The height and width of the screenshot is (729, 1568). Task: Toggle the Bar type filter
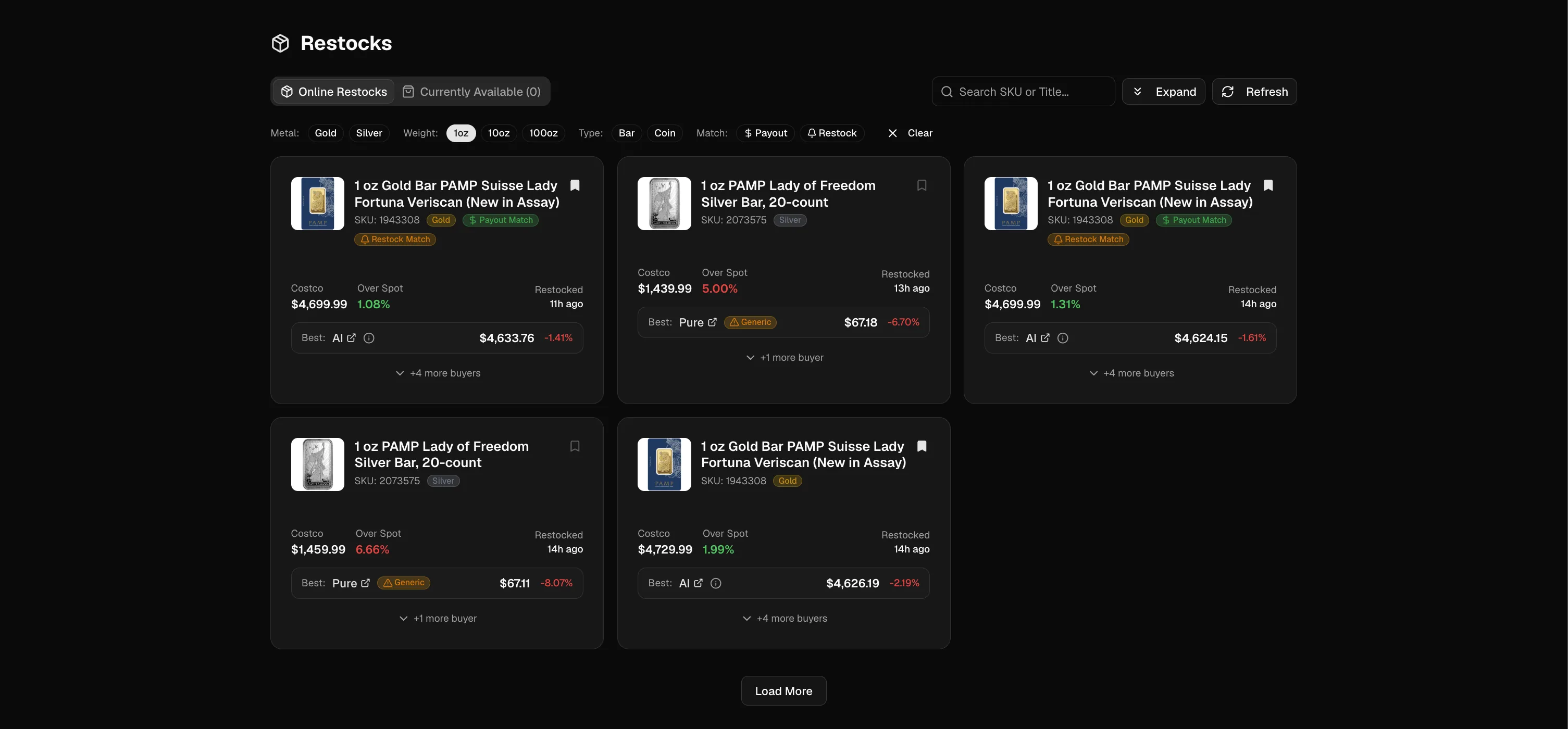(x=626, y=133)
